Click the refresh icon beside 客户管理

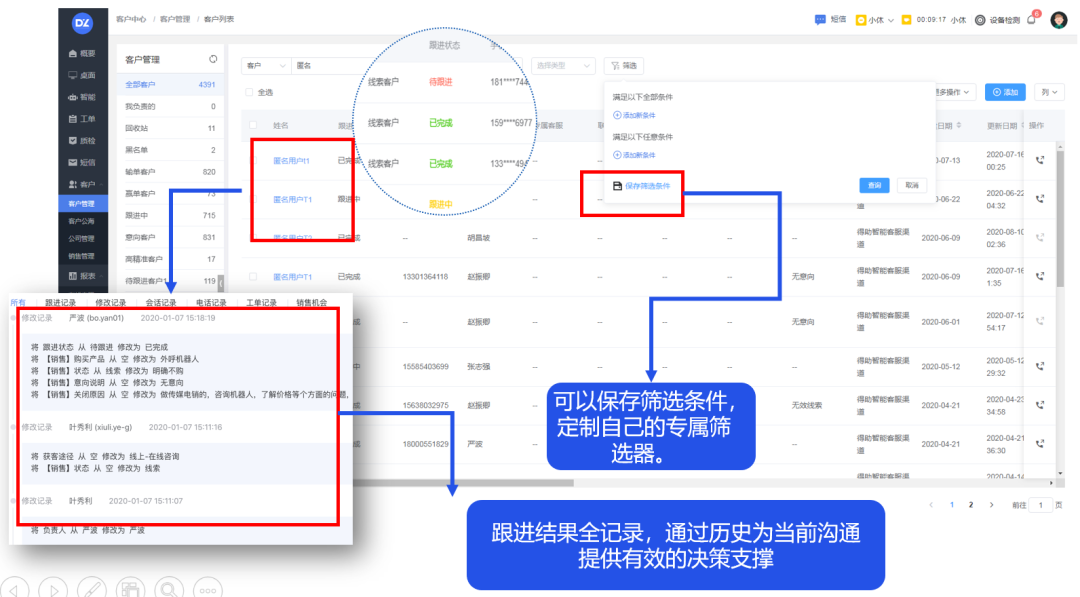[213, 60]
